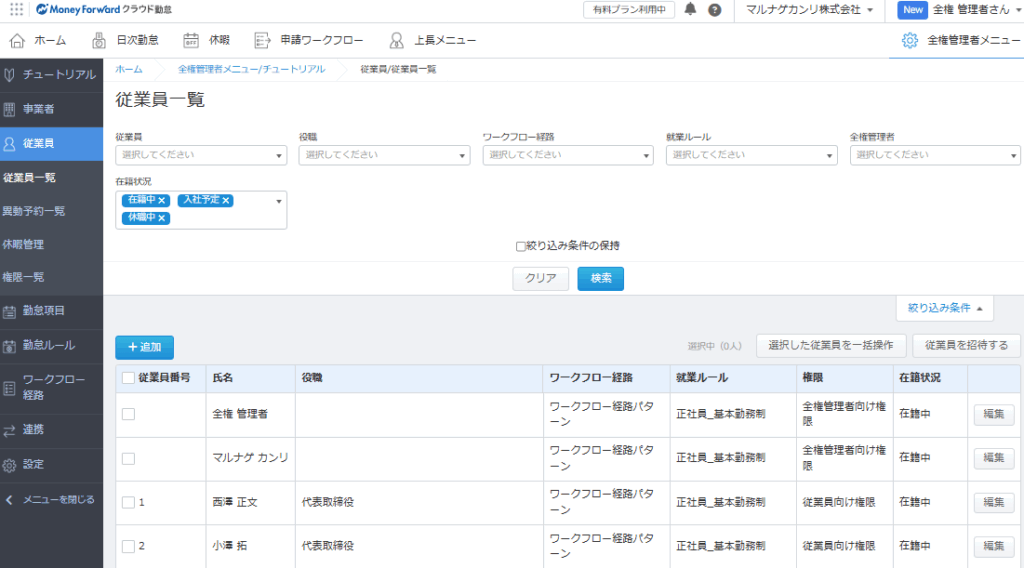The image size is (1024, 568).
Task: Check the select-all checkbox in table header
Action: coord(128,378)
